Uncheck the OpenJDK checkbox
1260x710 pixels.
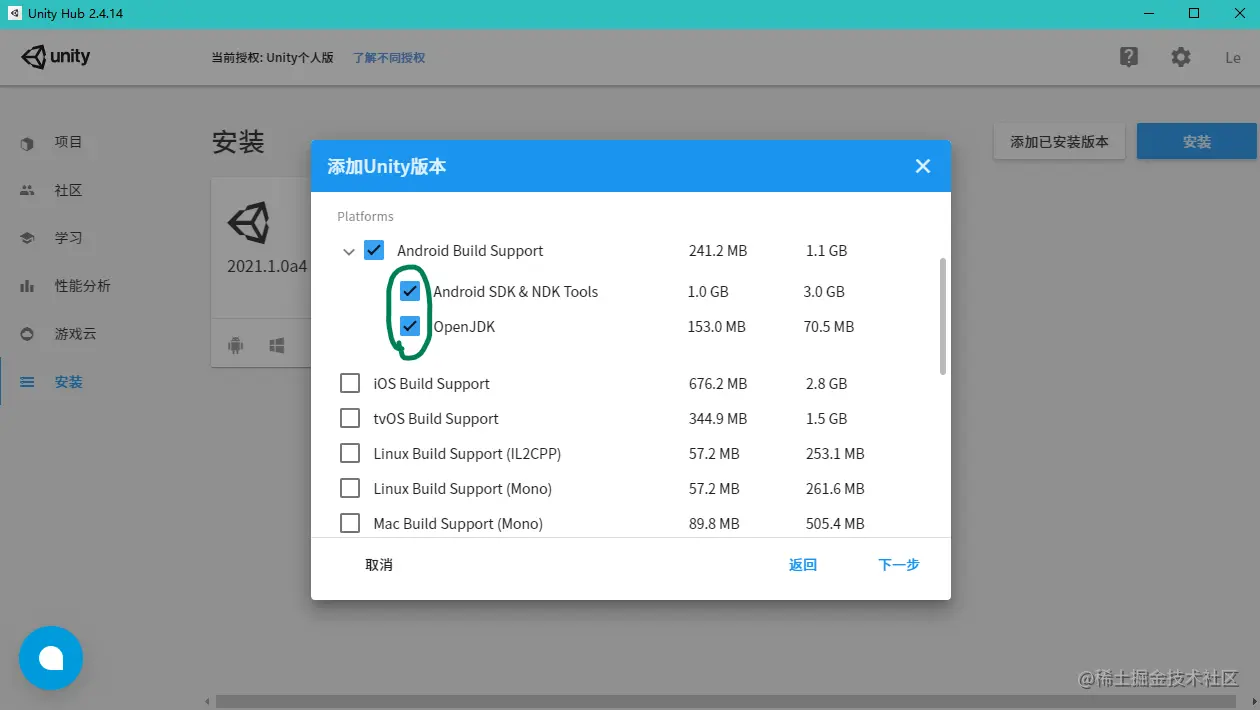click(x=410, y=326)
